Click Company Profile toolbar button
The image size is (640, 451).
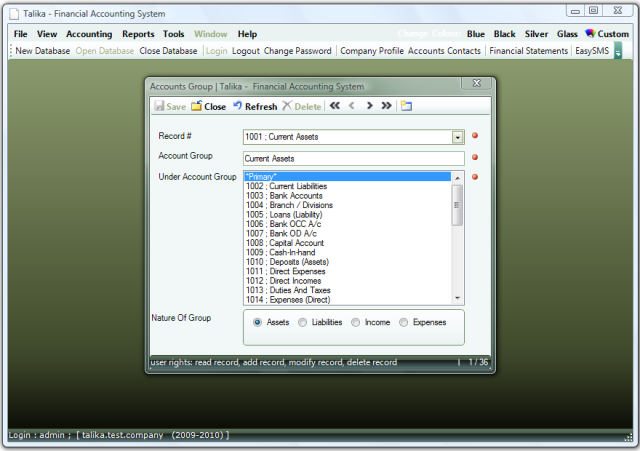(x=372, y=51)
